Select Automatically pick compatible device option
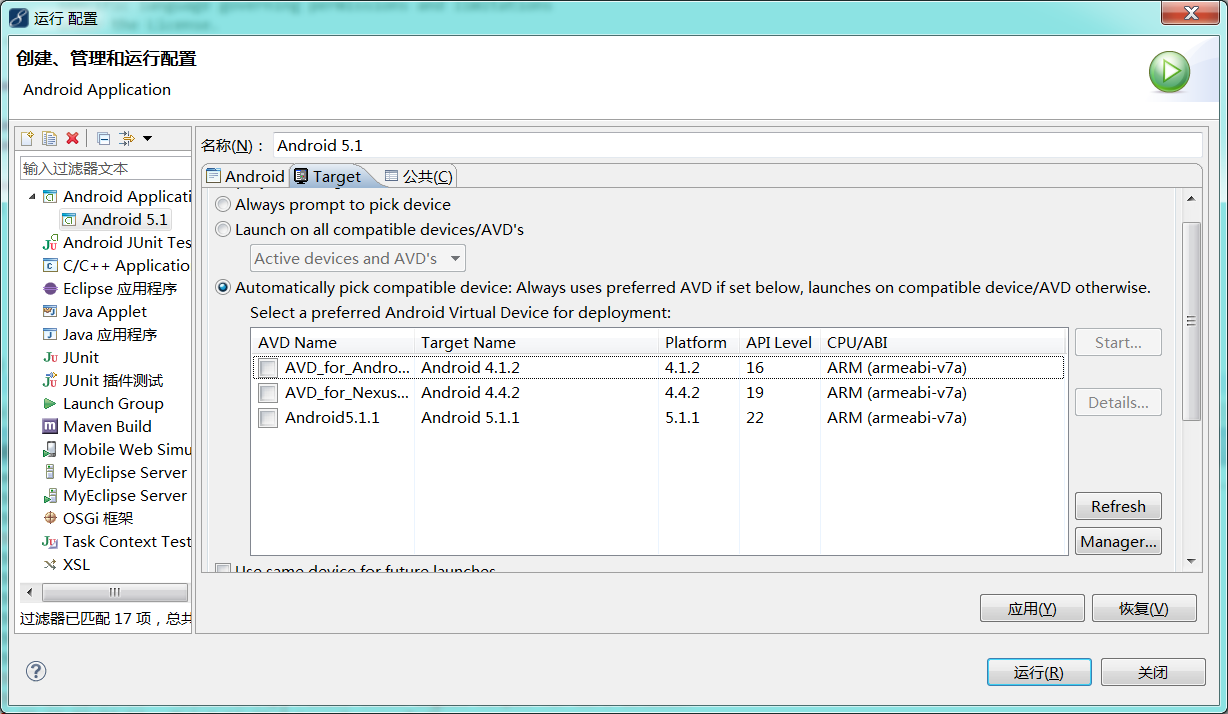The image size is (1228, 714). (683, 288)
